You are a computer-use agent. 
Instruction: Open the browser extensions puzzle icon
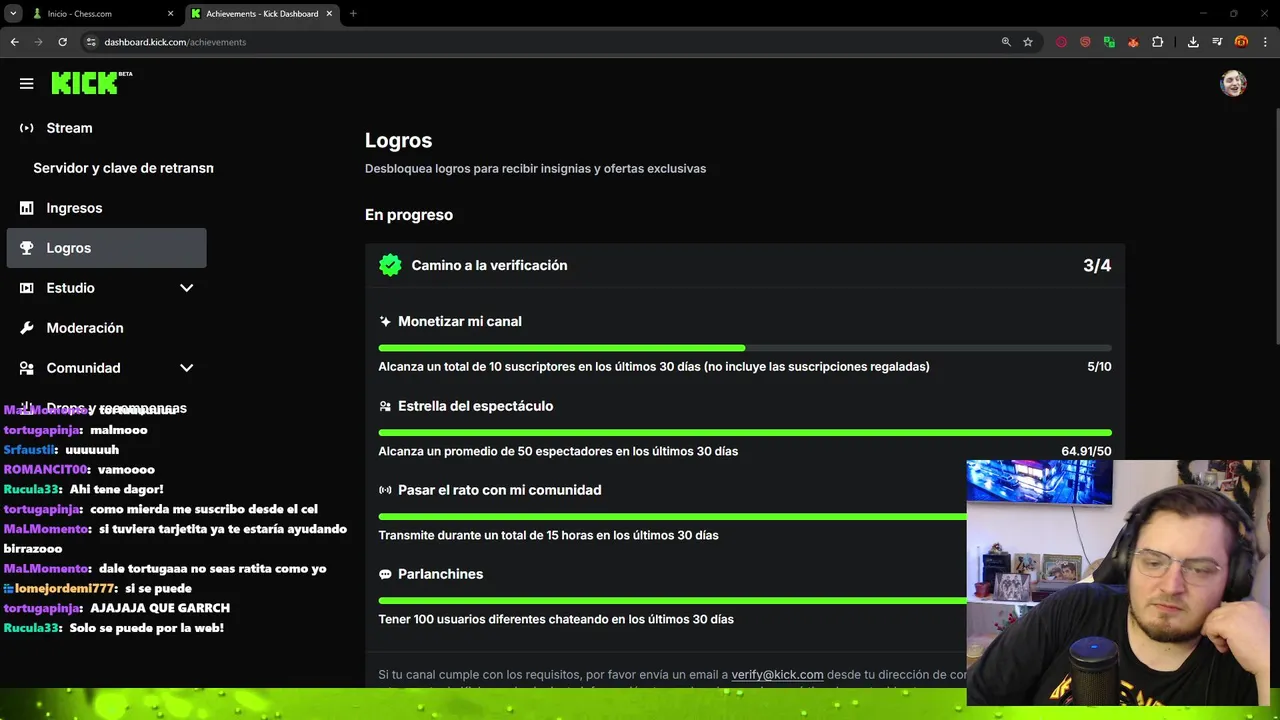(x=1158, y=42)
